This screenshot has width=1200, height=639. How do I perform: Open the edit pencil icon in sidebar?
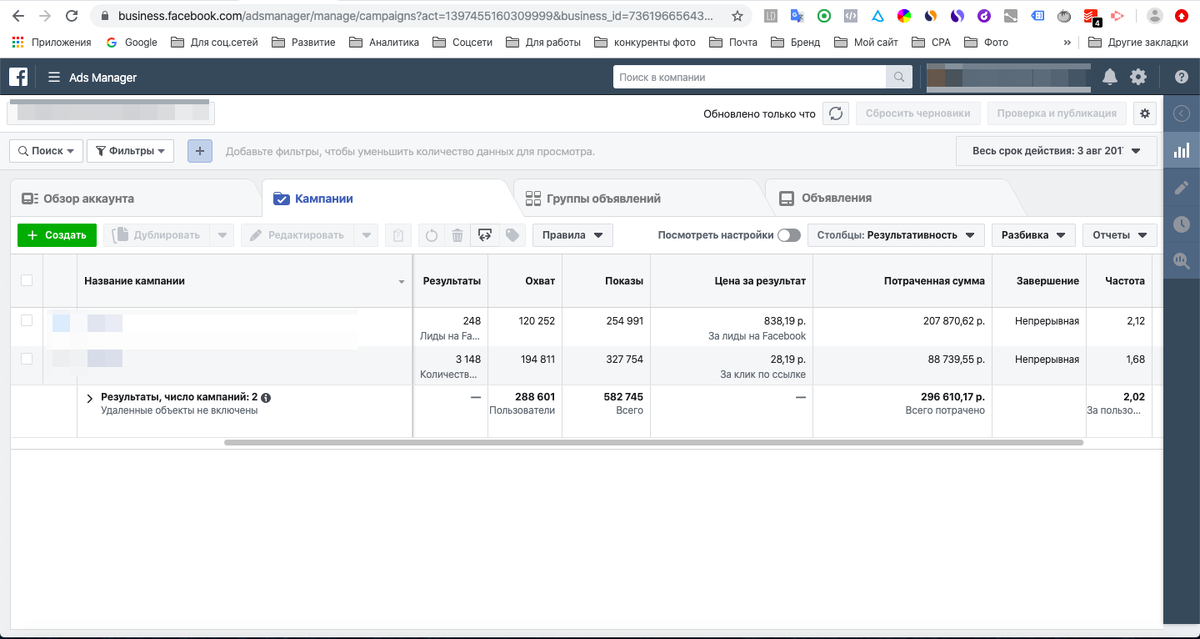coord(1181,187)
